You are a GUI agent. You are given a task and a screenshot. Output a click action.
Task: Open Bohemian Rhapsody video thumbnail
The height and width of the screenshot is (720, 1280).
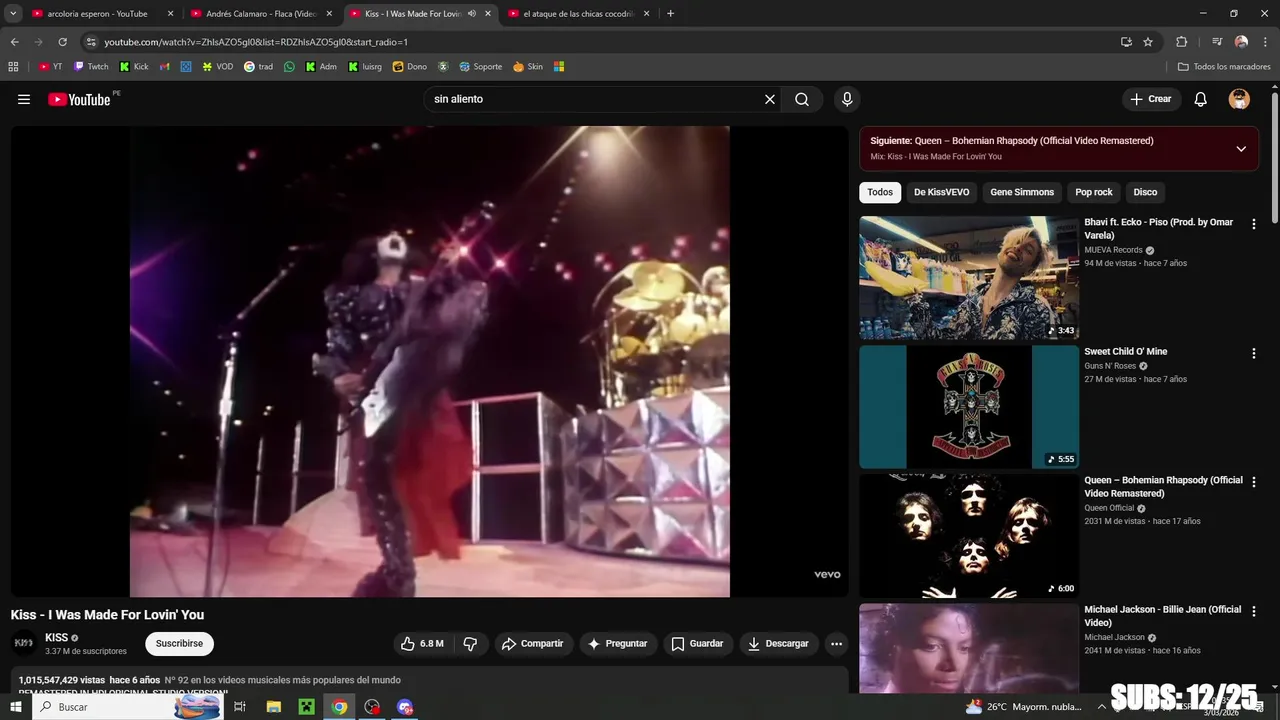(969, 536)
